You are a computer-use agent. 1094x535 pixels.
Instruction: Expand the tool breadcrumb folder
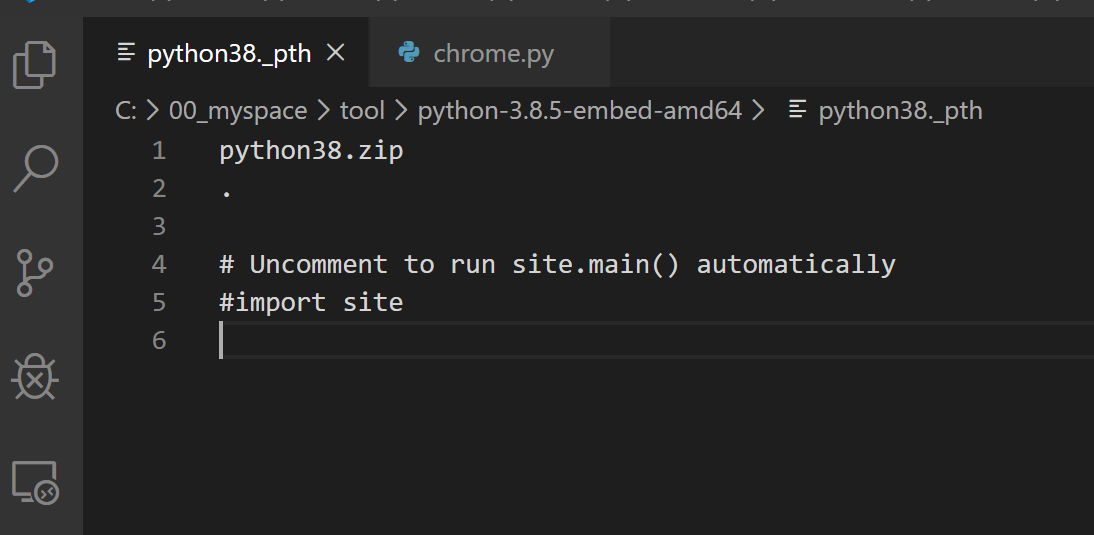362,111
